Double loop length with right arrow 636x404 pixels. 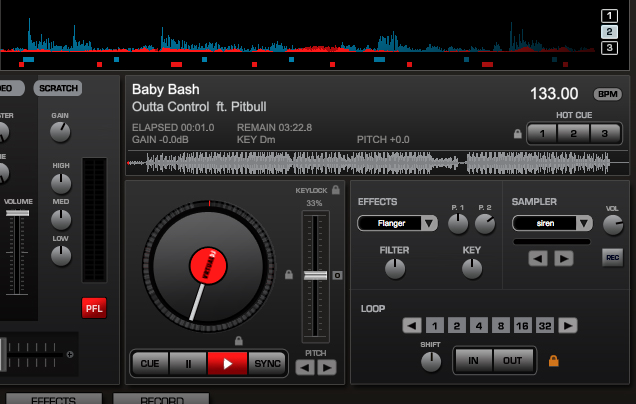coord(568,325)
